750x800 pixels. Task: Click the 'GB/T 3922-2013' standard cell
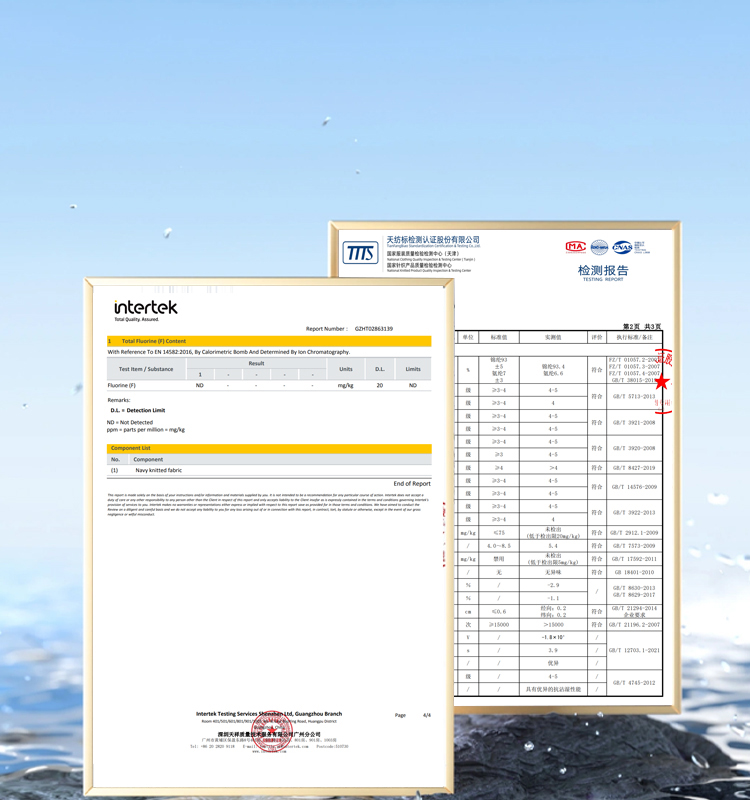click(x=634, y=513)
